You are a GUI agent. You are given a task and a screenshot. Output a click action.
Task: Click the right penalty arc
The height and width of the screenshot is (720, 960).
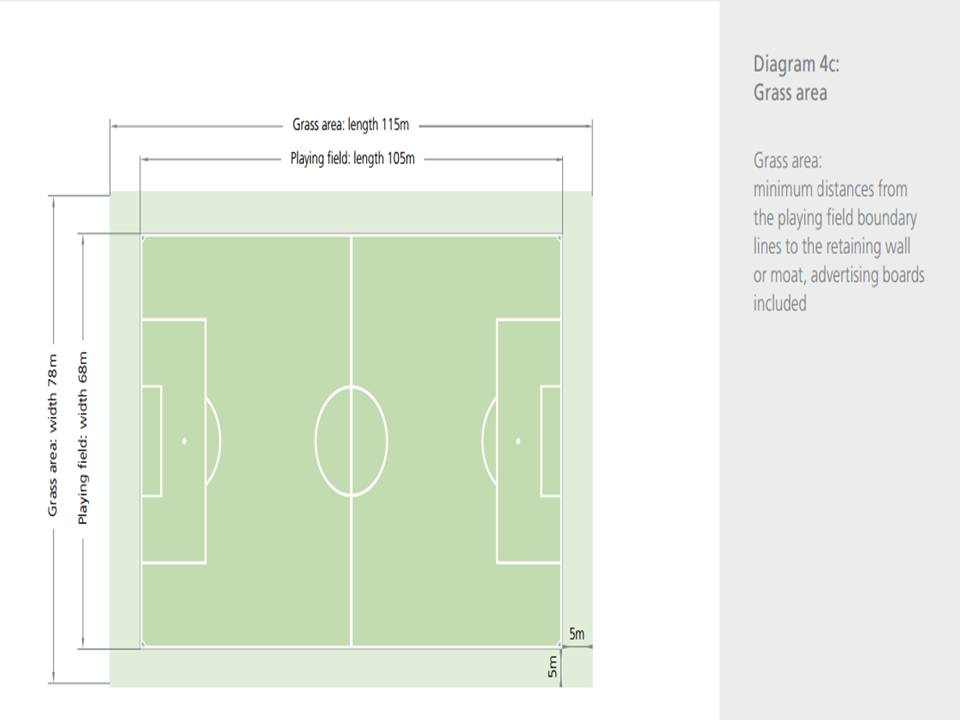(x=488, y=441)
